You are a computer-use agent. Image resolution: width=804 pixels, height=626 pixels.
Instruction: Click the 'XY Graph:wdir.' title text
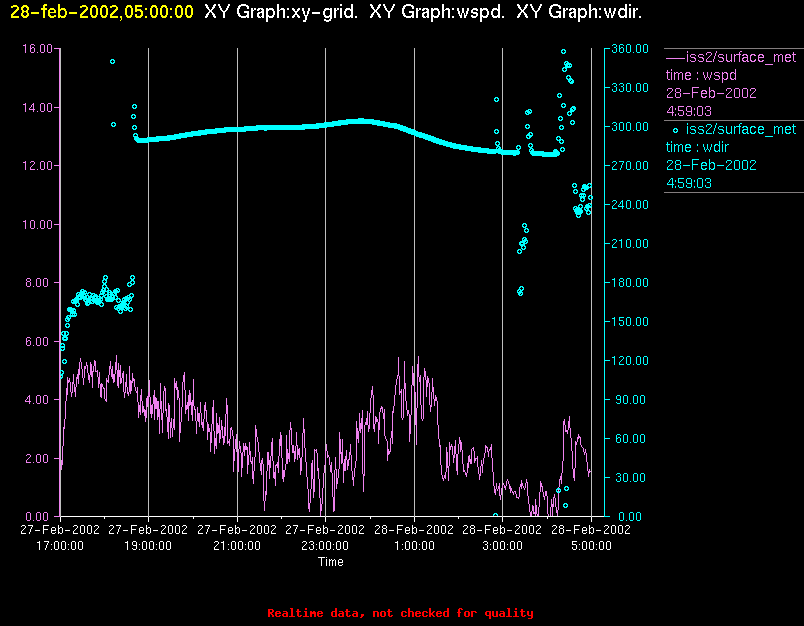pos(579,11)
